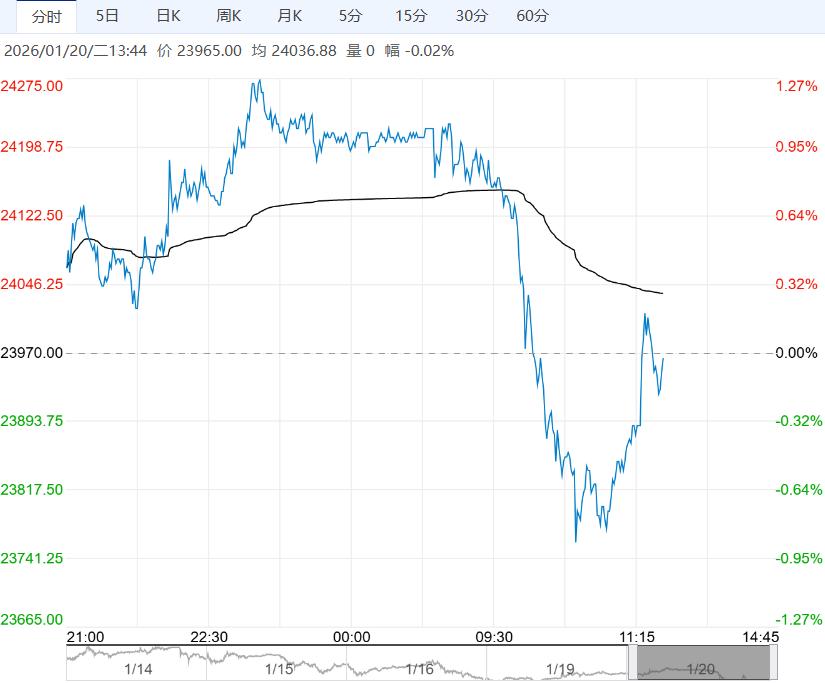This screenshot has height=683, width=825.
Task: Click the latest point of the blue price line
Action: [664, 359]
